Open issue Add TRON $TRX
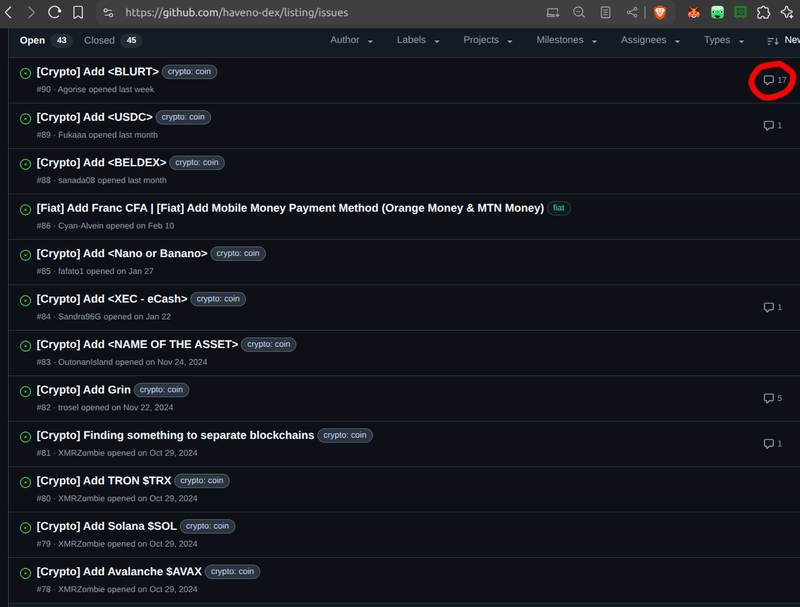The width and height of the screenshot is (800, 607). tap(104, 480)
